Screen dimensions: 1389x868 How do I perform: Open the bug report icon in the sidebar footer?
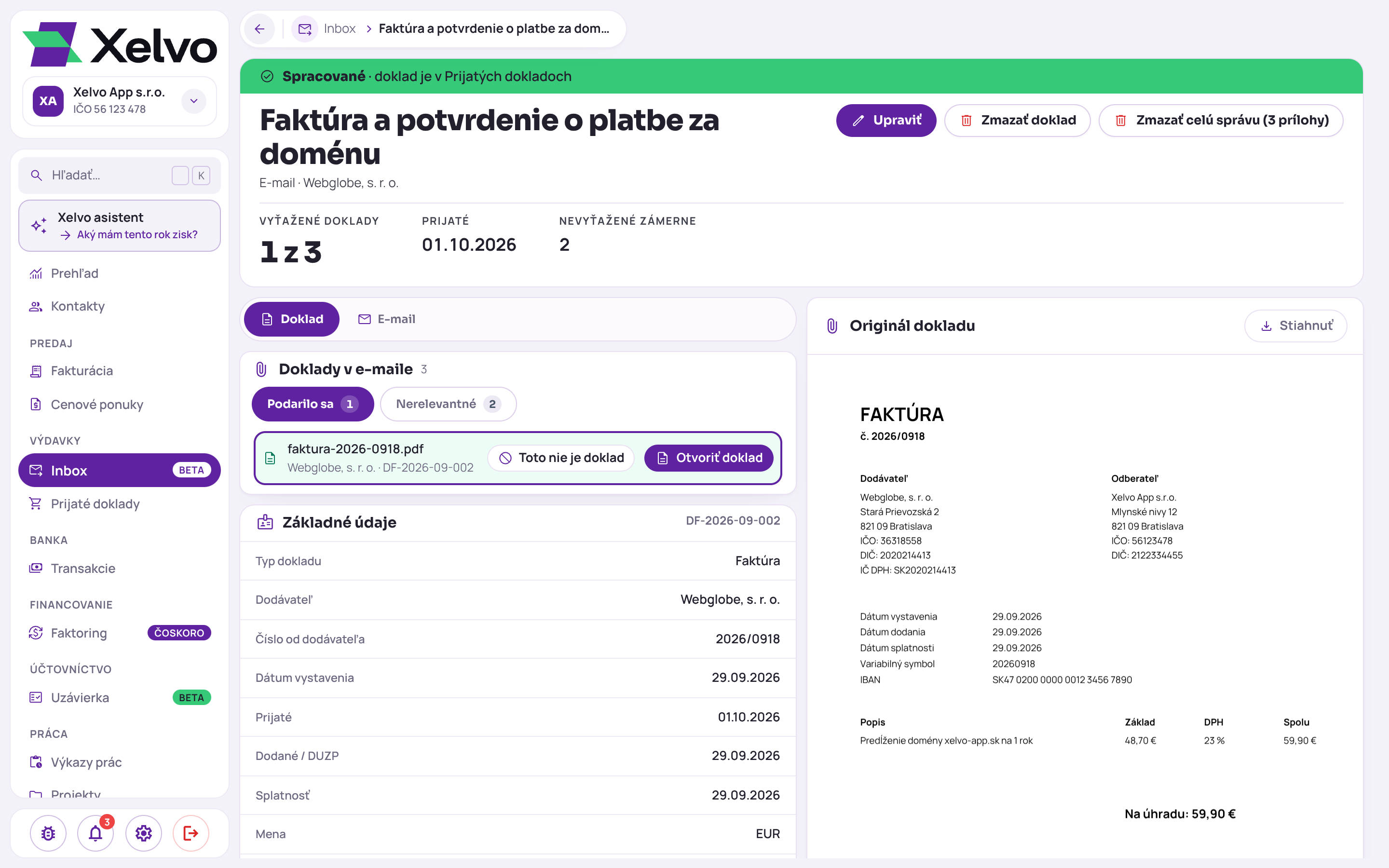click(x=48, y=833)
